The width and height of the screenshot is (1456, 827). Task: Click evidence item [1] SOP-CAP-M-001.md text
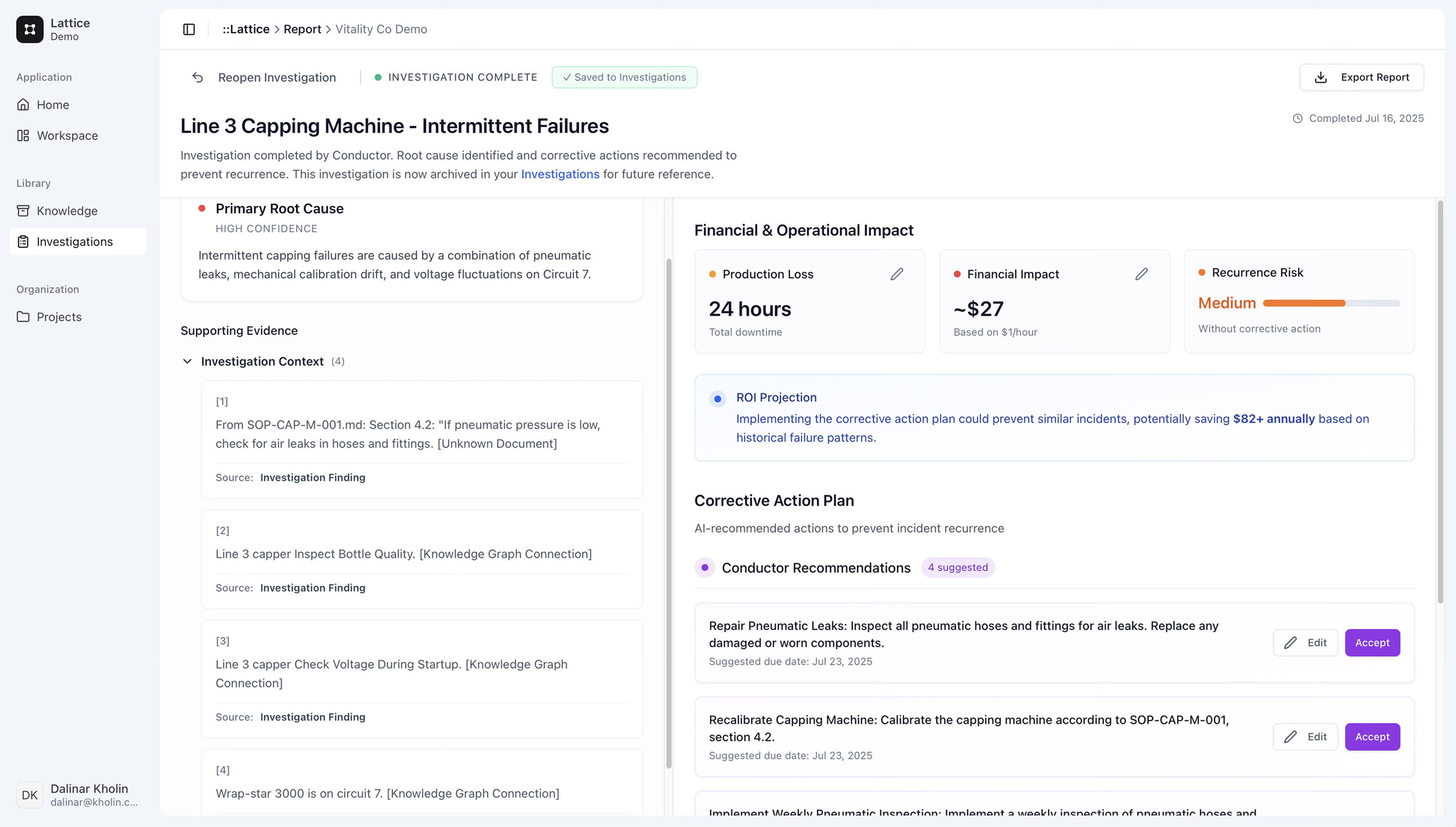408,434
